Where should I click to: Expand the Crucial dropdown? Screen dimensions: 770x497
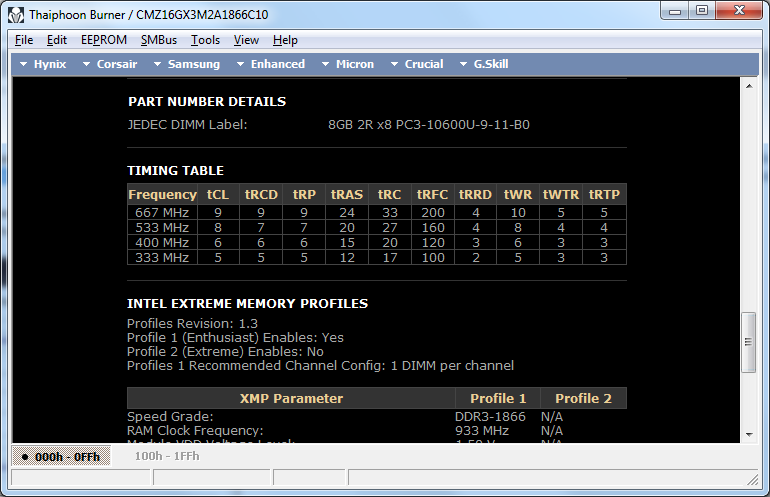click(417, 64)
